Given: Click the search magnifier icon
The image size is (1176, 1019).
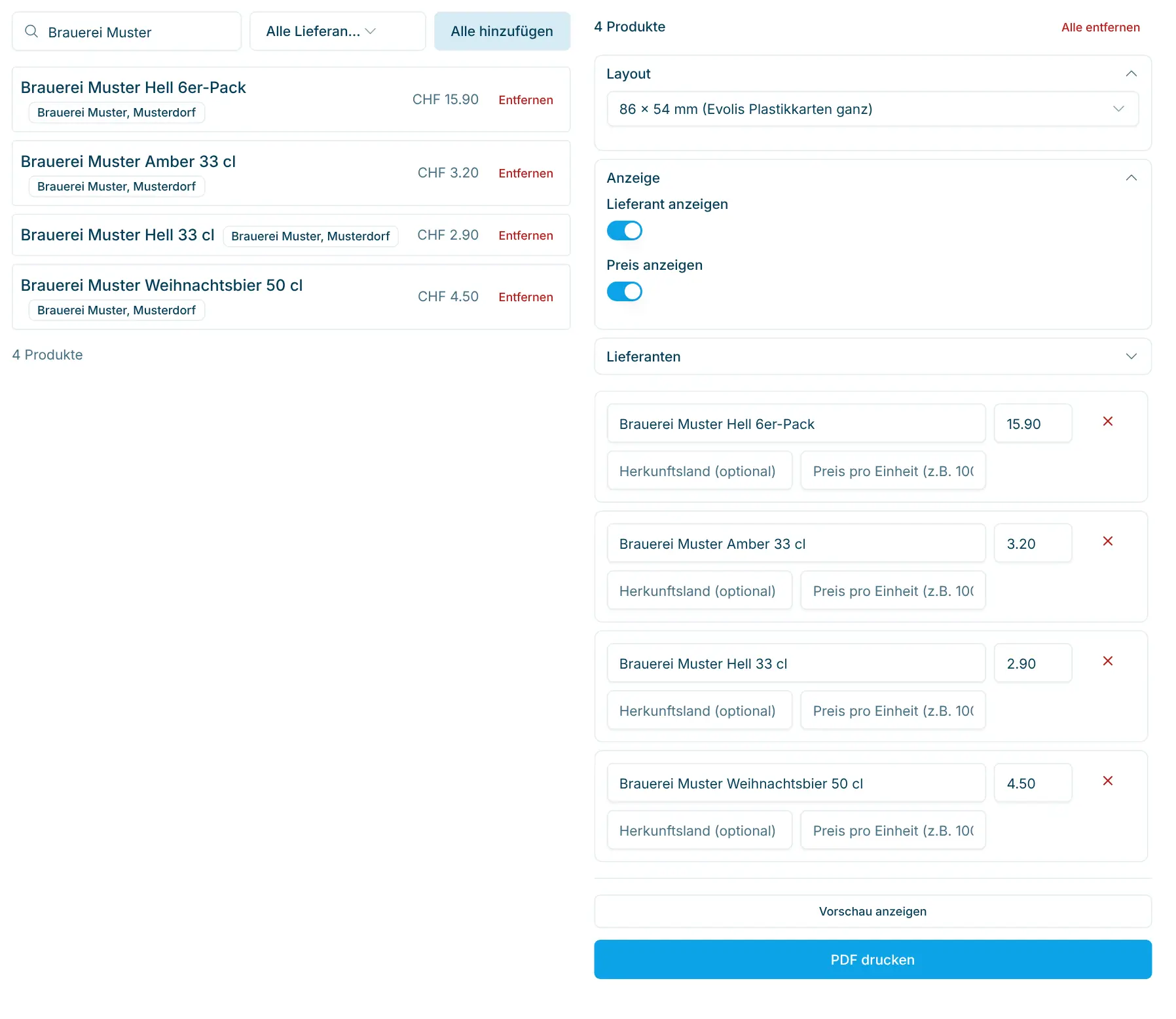Looking at the screenshot, I should coord(31,31).
